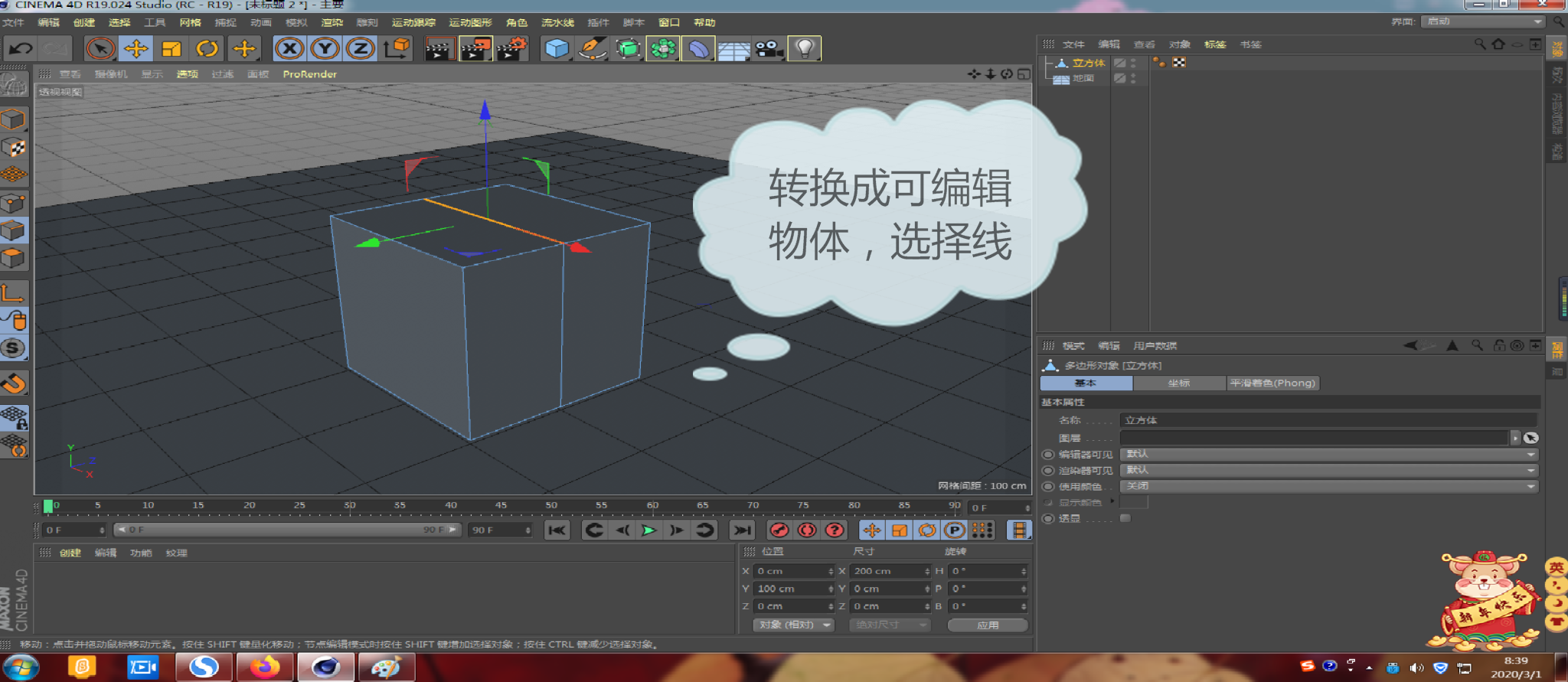Viewport: 1568px width, 682px height.
Task: Open the 运动图形 menu
Action: tap(470, 23)
